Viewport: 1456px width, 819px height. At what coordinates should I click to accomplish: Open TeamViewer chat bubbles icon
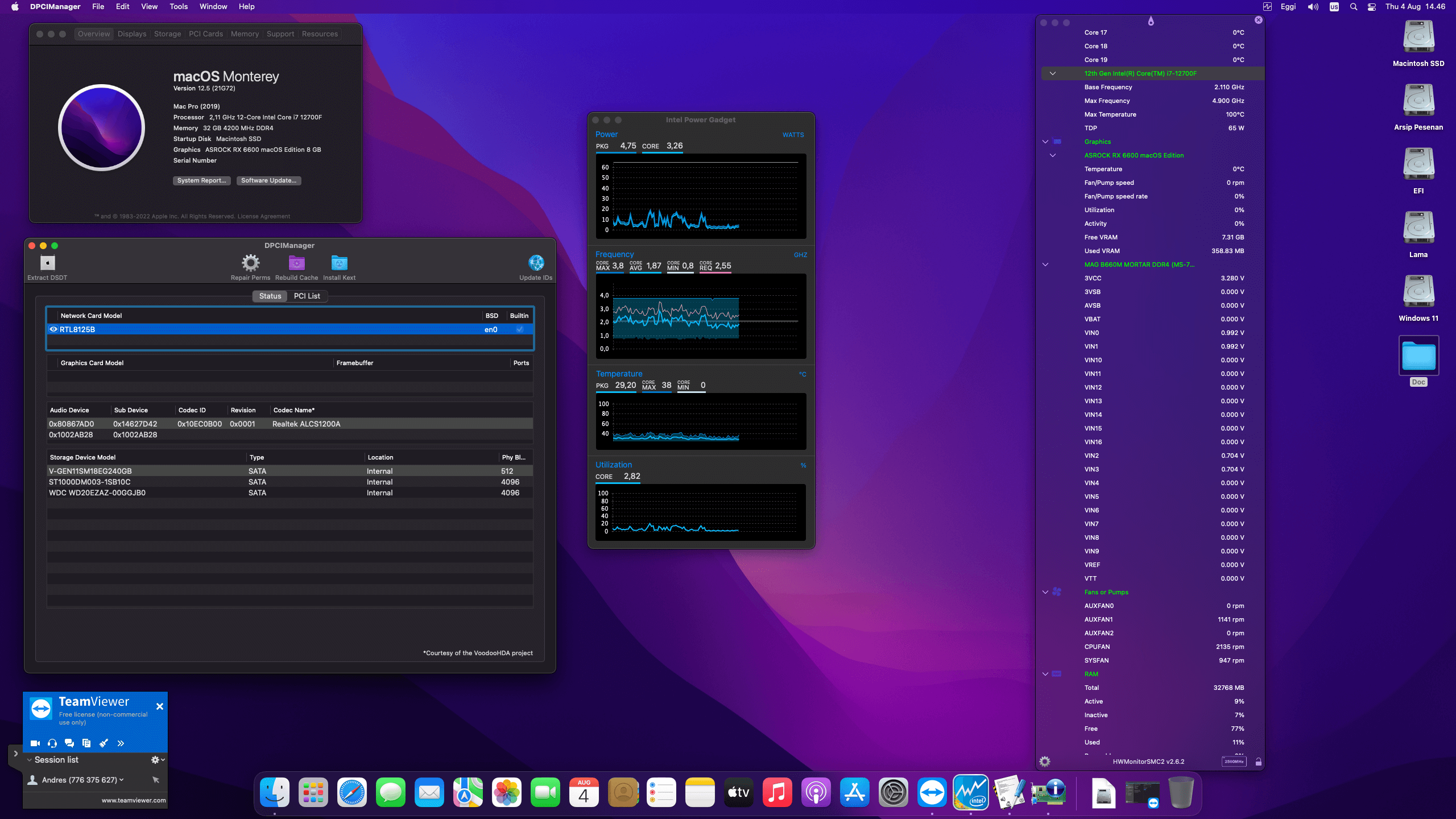69,743
